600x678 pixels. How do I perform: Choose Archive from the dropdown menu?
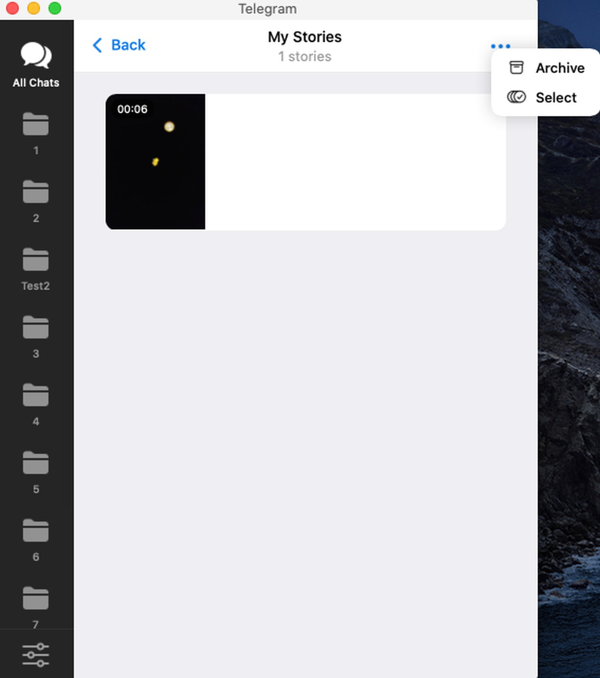pyautogui.click(x=559, y=68)
